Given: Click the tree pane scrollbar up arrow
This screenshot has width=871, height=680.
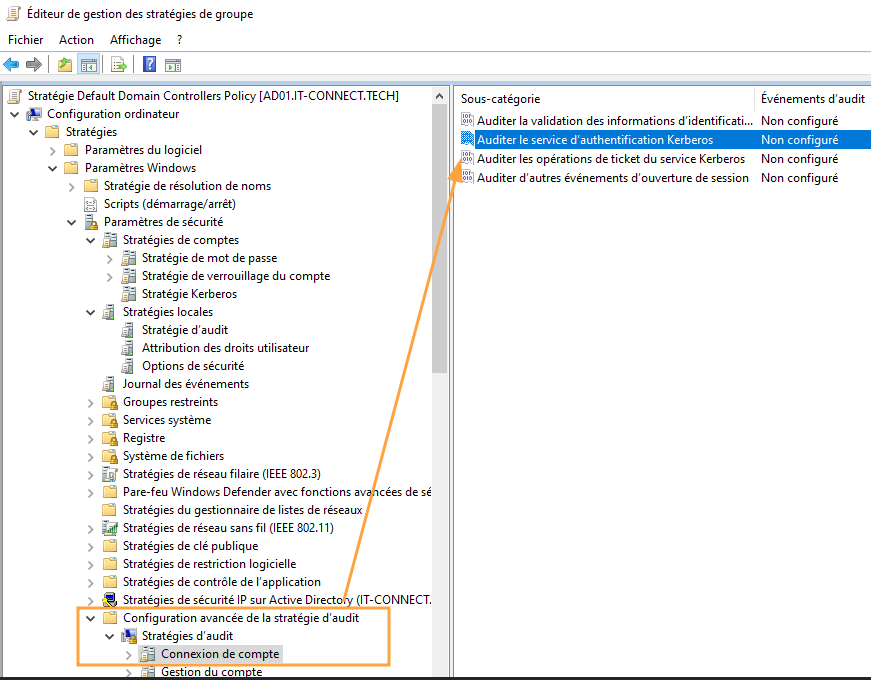Looking at the screenshot, I should (439, 96).
